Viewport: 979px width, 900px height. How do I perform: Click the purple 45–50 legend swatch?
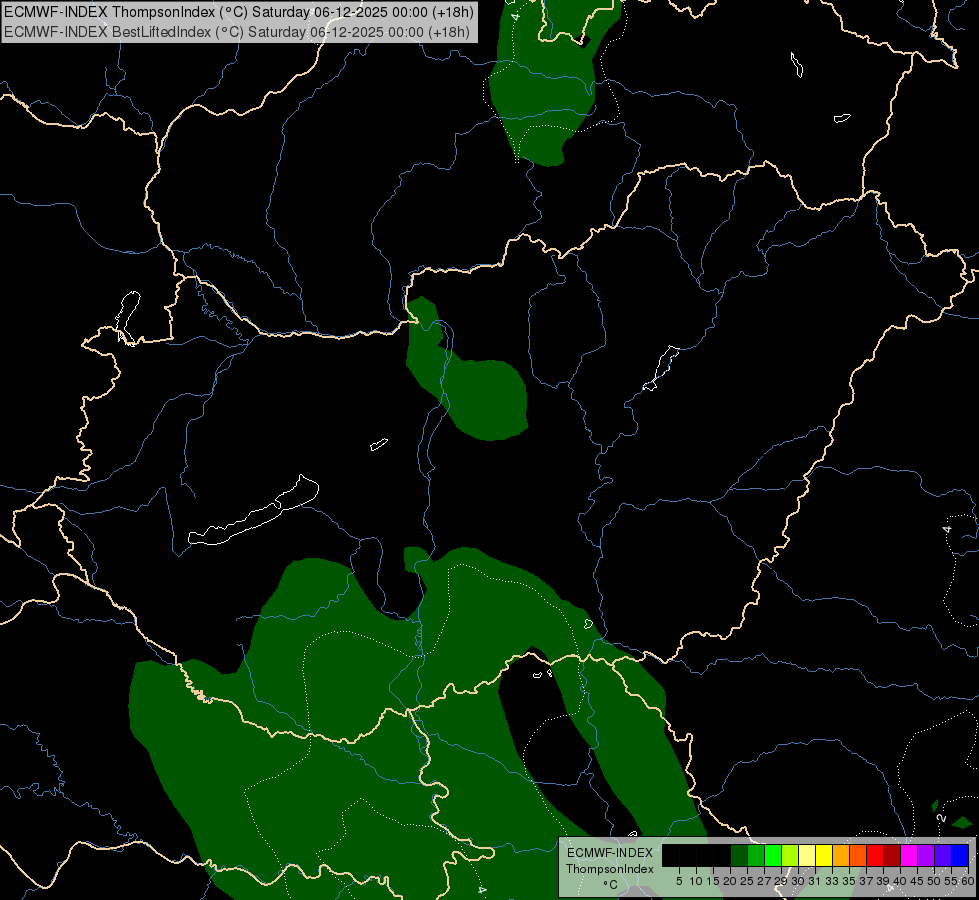[926, 855]
